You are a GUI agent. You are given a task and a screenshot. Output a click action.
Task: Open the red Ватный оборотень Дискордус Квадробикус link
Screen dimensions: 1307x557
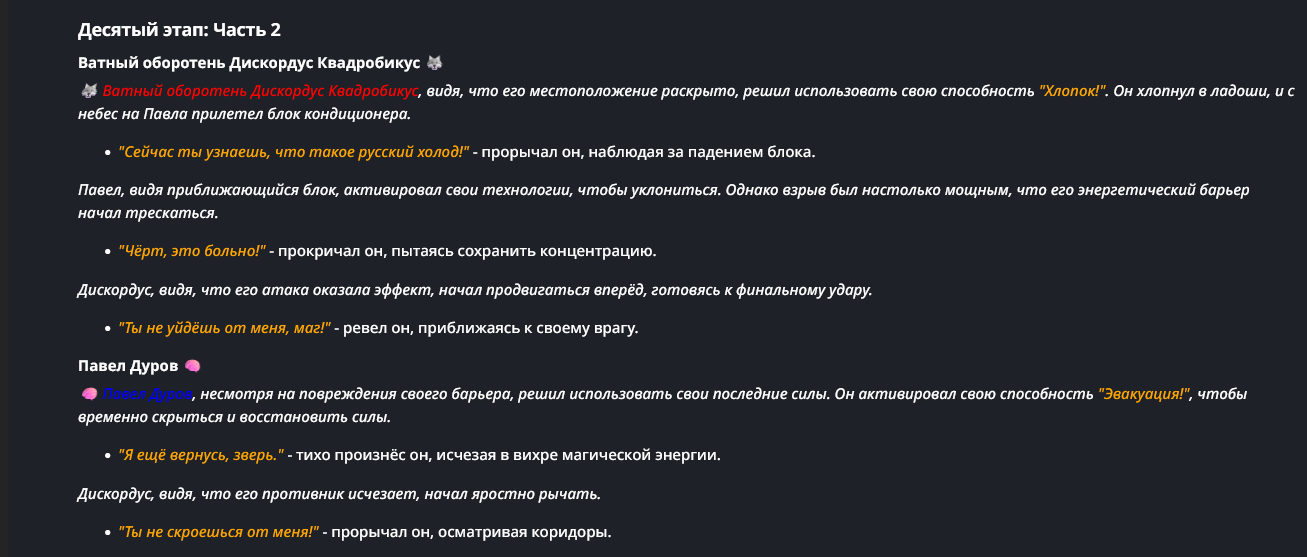(260, 90)
